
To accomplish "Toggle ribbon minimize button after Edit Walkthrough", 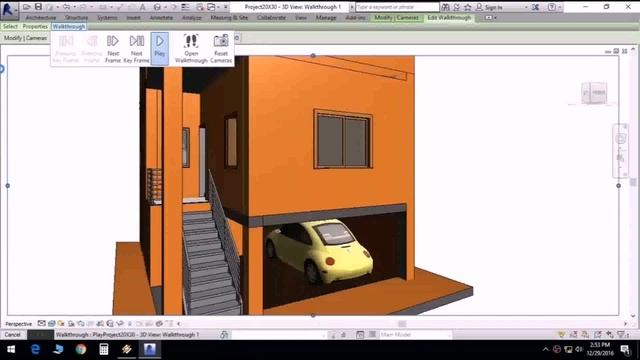I will (x=488, y=18).
